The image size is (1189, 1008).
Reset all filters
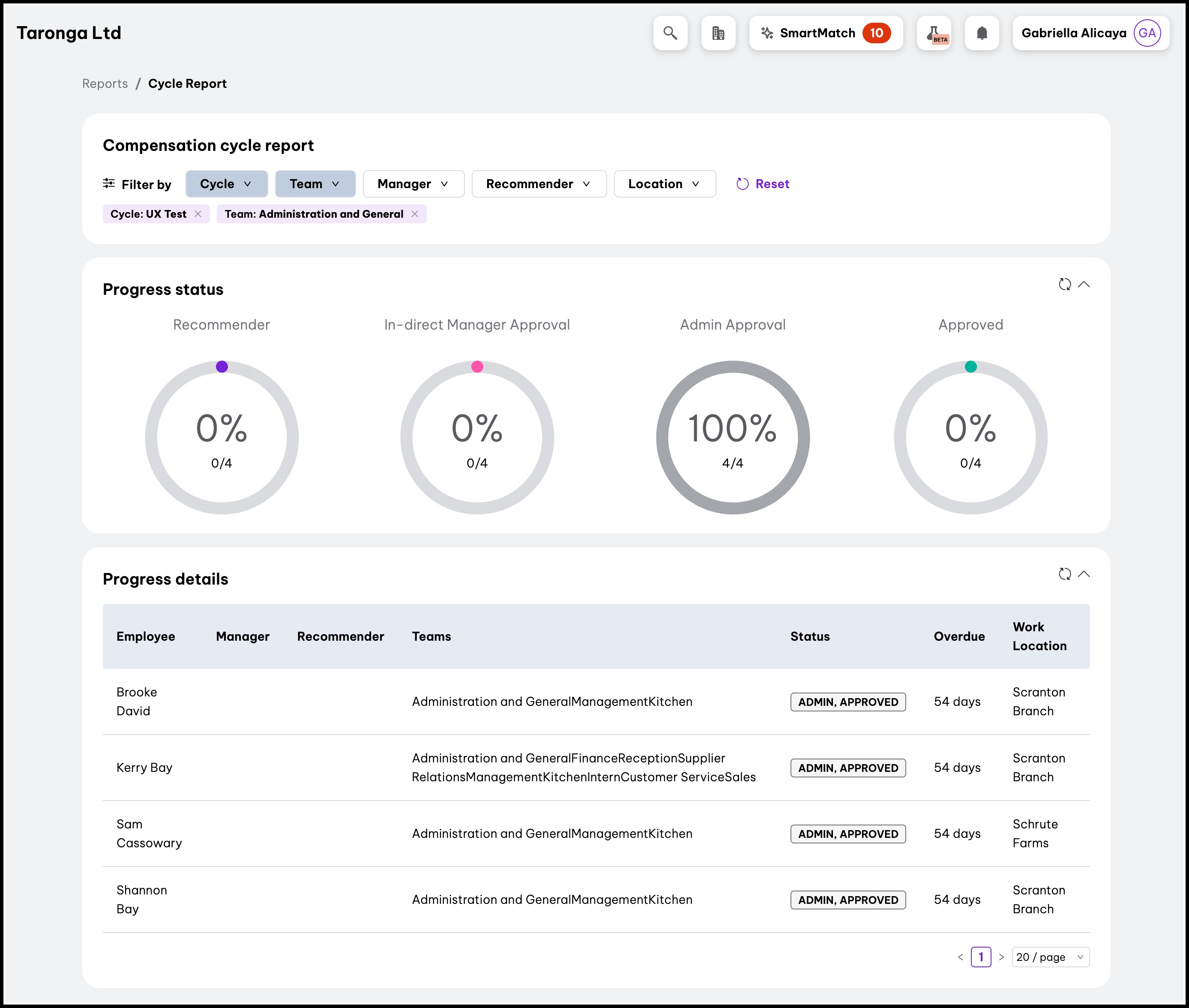click(x=763, y=184)
